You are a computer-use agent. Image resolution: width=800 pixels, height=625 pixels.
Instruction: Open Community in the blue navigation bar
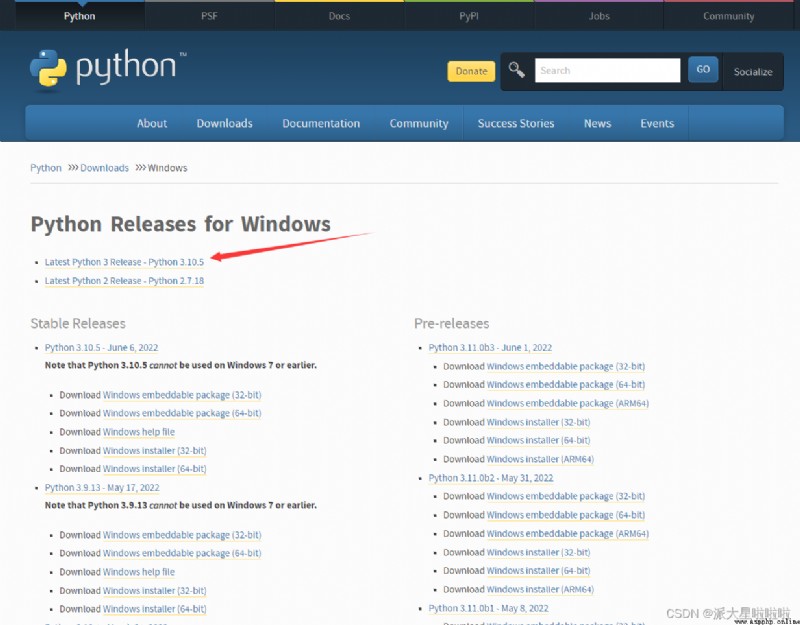pyautogui.click(x=419, y=123)
